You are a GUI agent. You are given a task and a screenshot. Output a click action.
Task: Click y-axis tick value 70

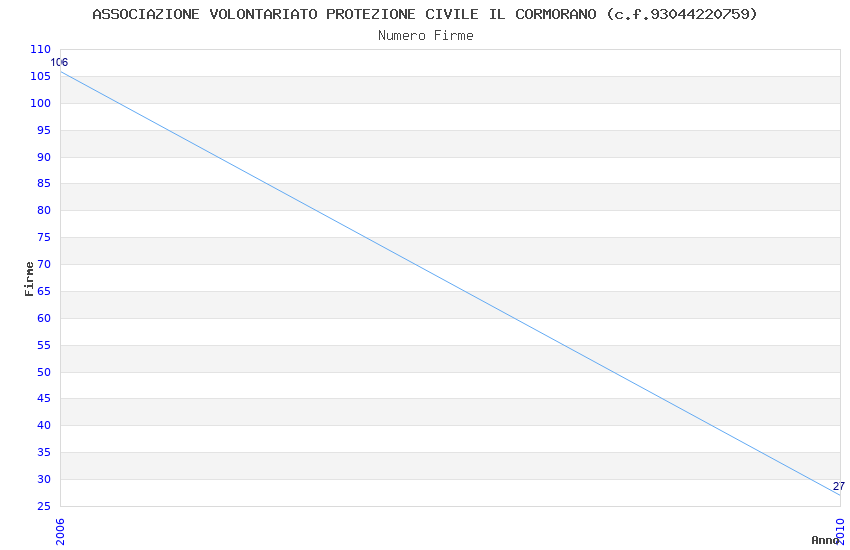pos(44,264)
